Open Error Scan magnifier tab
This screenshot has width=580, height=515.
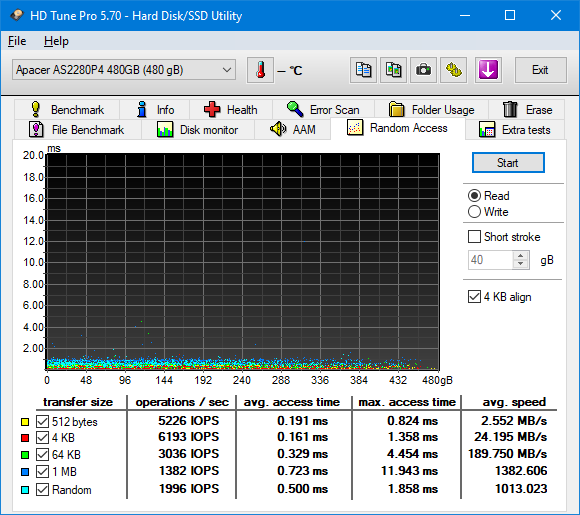[323, 110]
